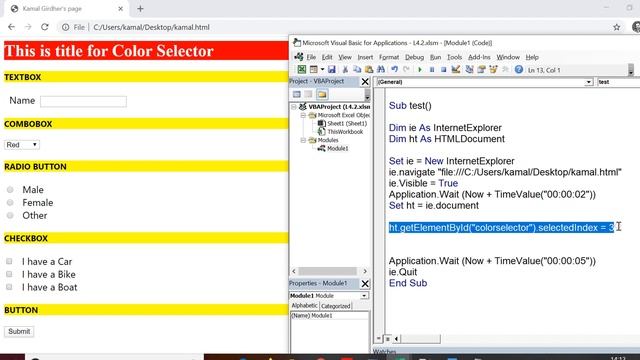The width and height of the screenshot is (640, 360).
Task: Collapse the Microsoft Excel Objects folder
Action: click(303, 116)
